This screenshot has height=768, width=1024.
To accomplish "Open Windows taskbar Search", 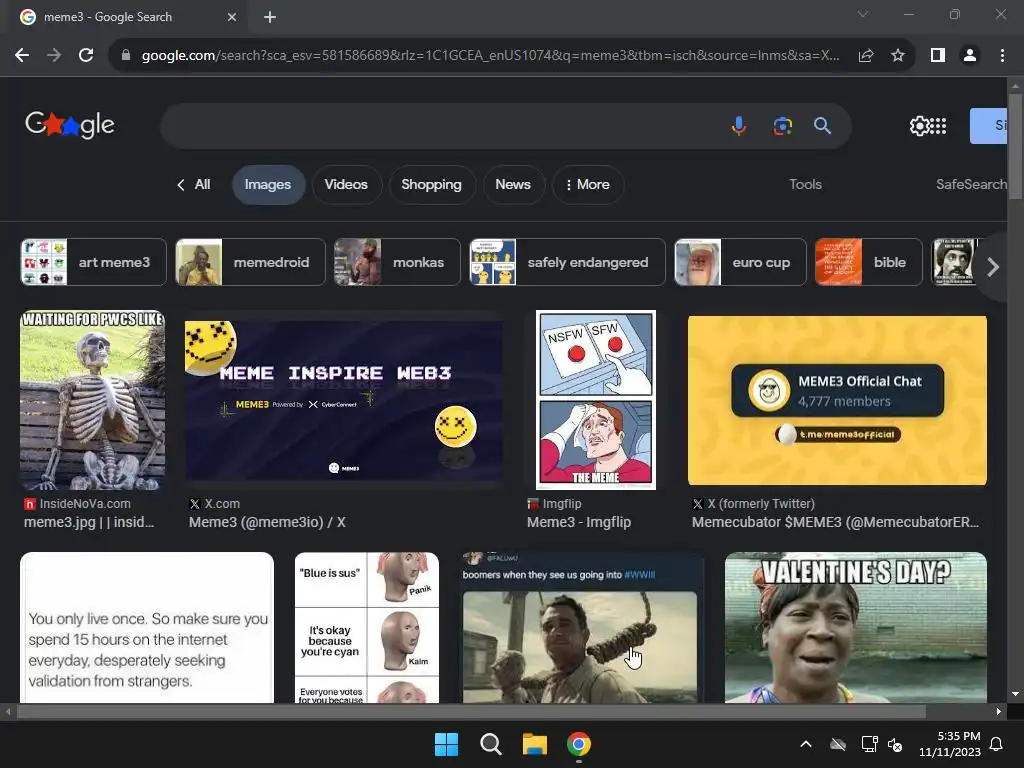I will 490,744.
